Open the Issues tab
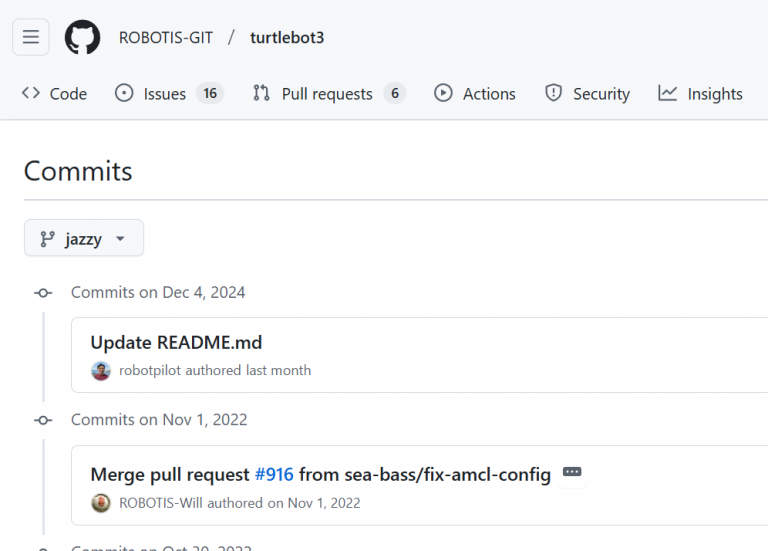This screenshot has height=551, width=768. tap(164, 93)
